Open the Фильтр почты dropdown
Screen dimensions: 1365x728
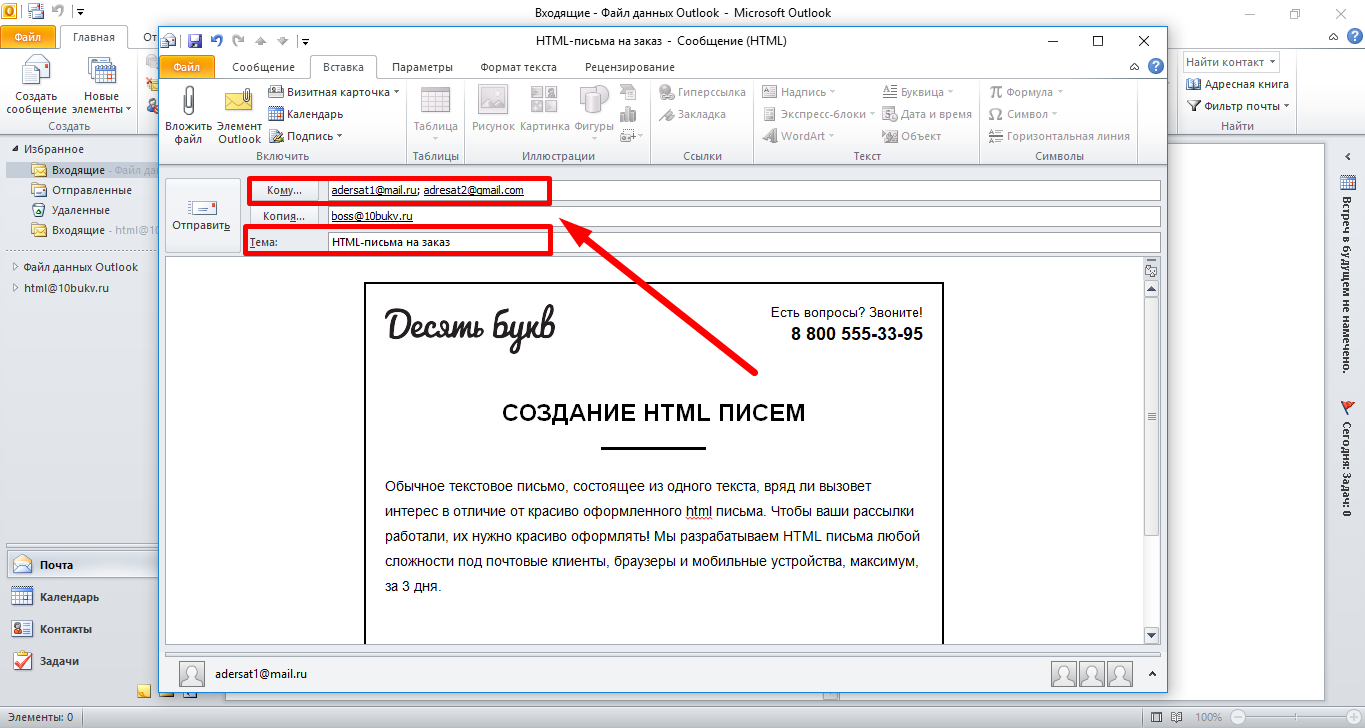pyautogui.click(x=1237, y=106)
